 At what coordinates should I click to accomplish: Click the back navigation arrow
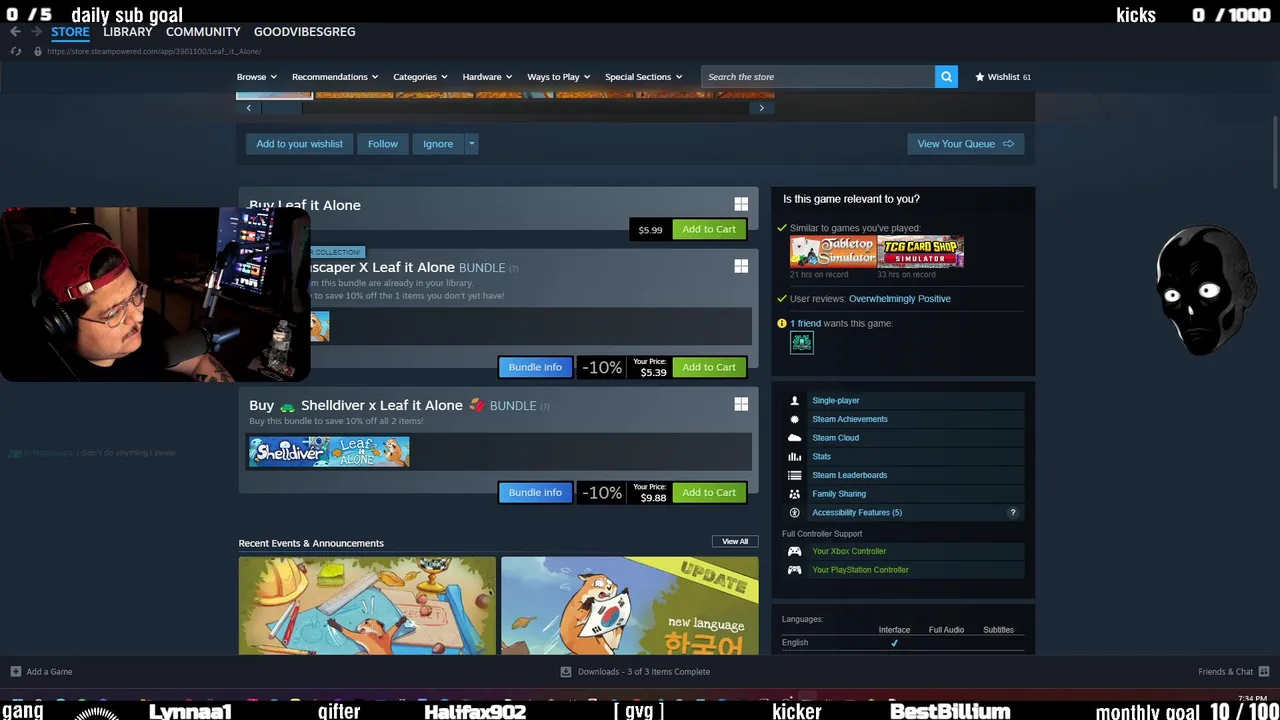pos(15,32)
